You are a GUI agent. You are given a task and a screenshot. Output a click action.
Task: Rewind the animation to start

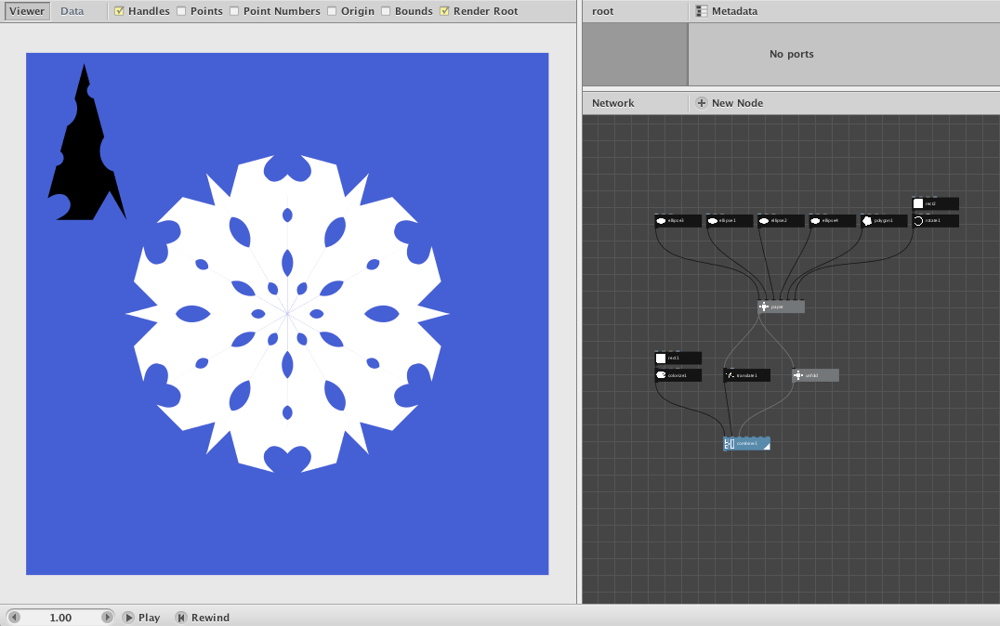coord(203,617)
